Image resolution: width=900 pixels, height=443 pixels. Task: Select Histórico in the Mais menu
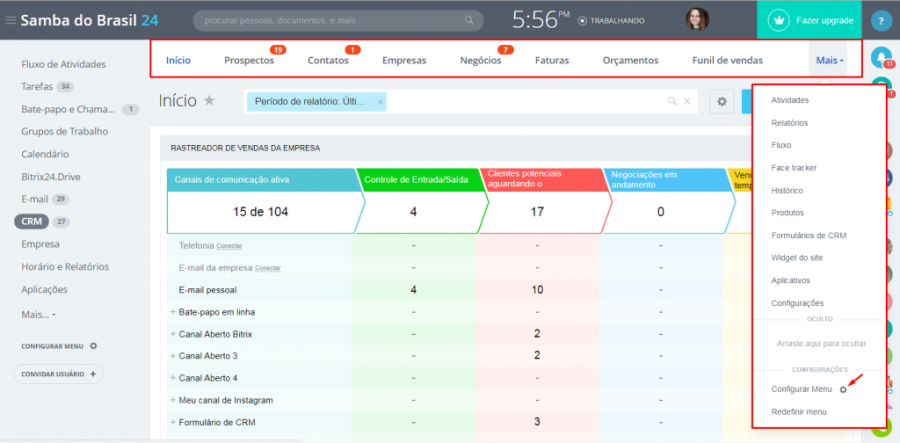787,190
